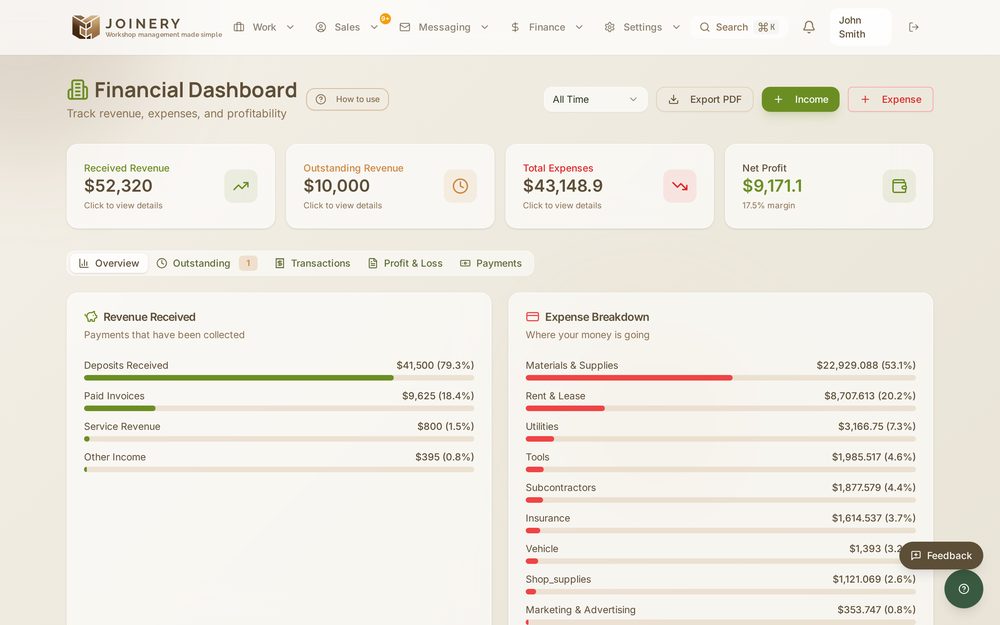Add new Income entry
Image resolution: width=1000 pixels, height=625 pixels.
[800, 99]
